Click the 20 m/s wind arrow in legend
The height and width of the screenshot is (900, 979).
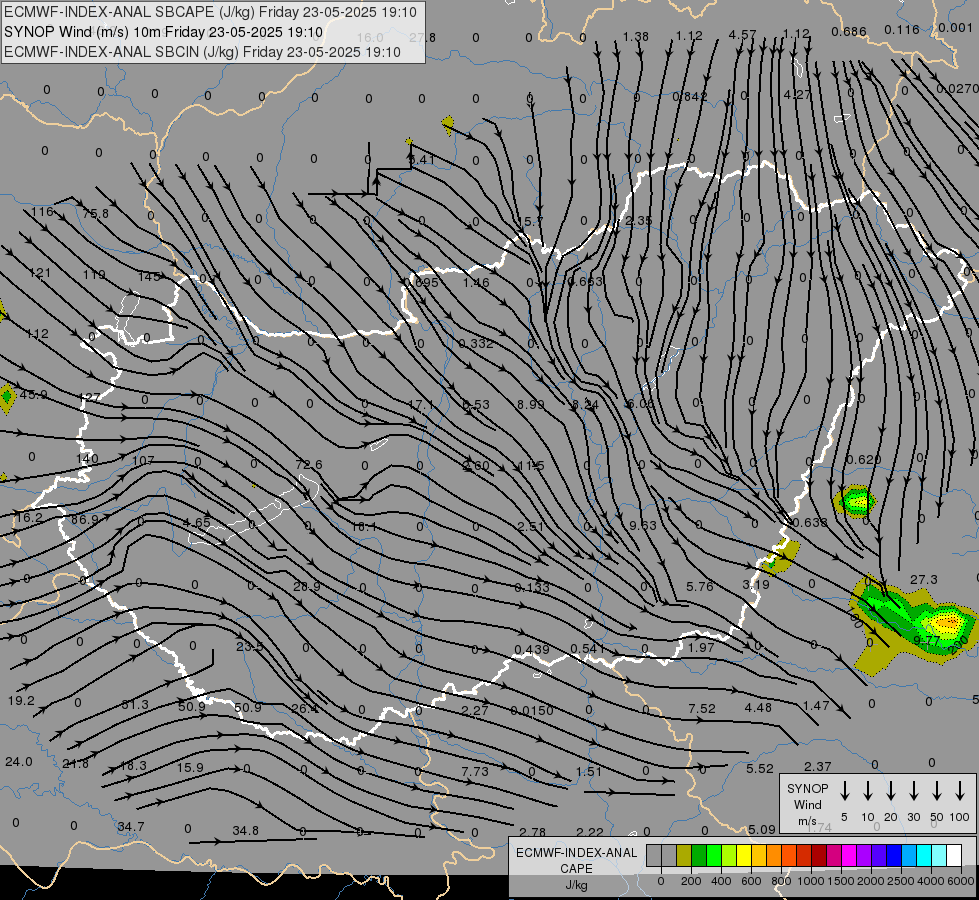[891, 791]
